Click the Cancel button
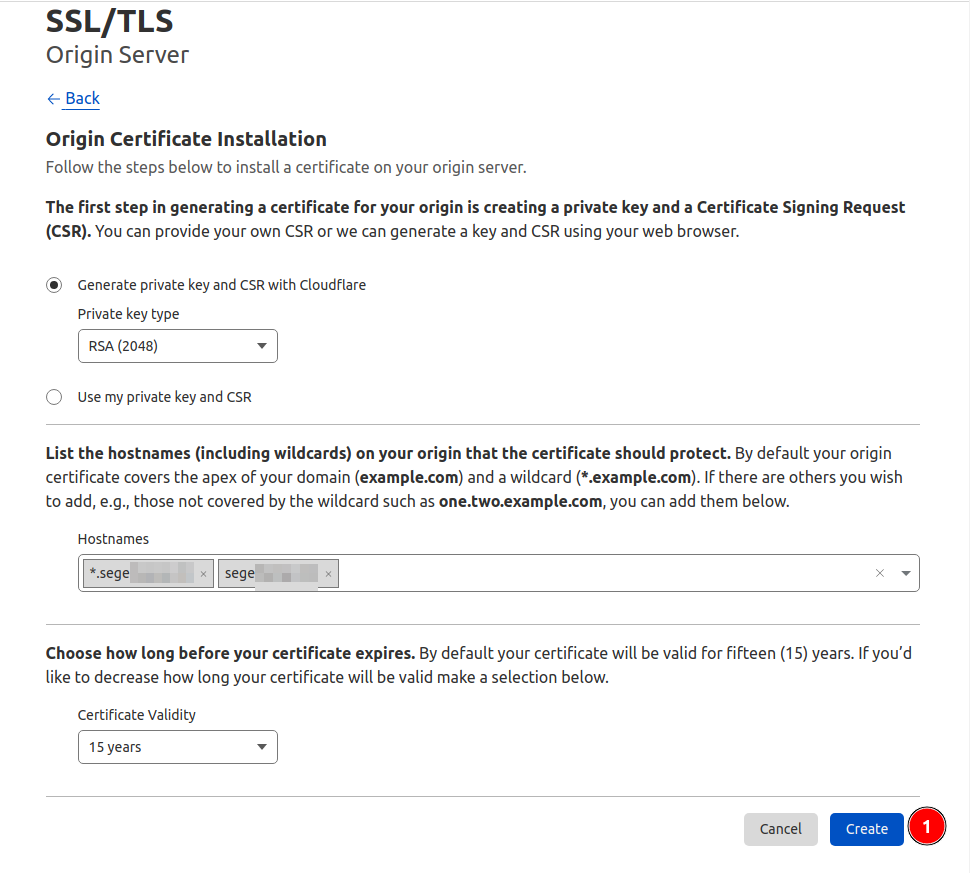The width and height of the screenshot is (970, 873). (781, 829)
